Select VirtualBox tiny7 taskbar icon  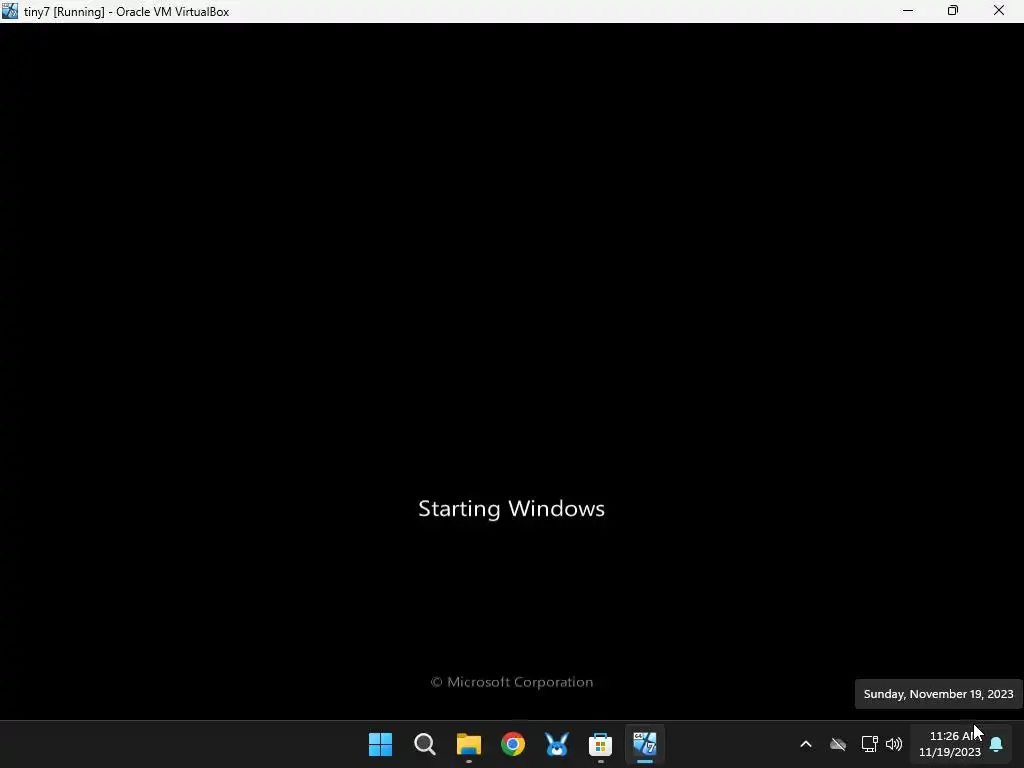pos(645,744)
